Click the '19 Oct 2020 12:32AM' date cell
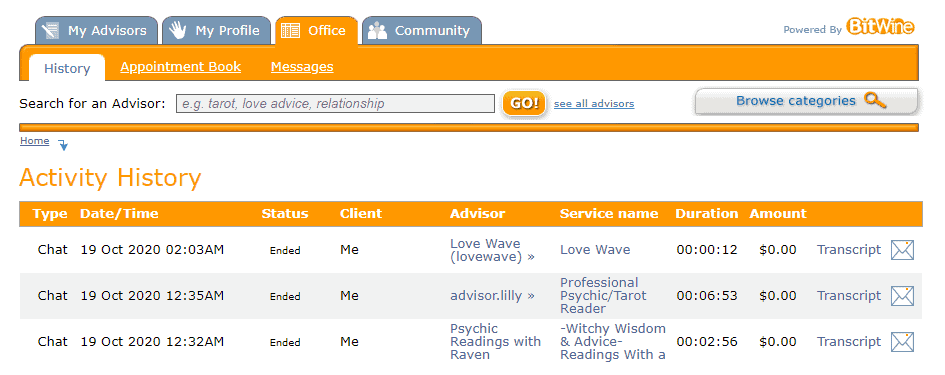Image resolution: width=945 pixels, height=375 pixels. click(152, 342)
